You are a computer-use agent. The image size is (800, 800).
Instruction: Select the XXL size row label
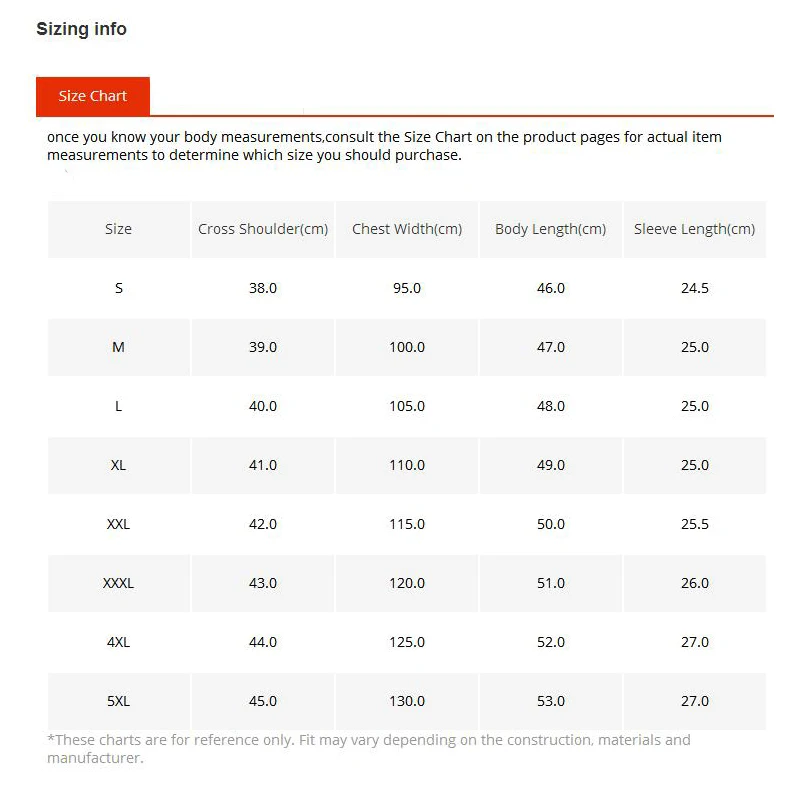coord(118,524)
